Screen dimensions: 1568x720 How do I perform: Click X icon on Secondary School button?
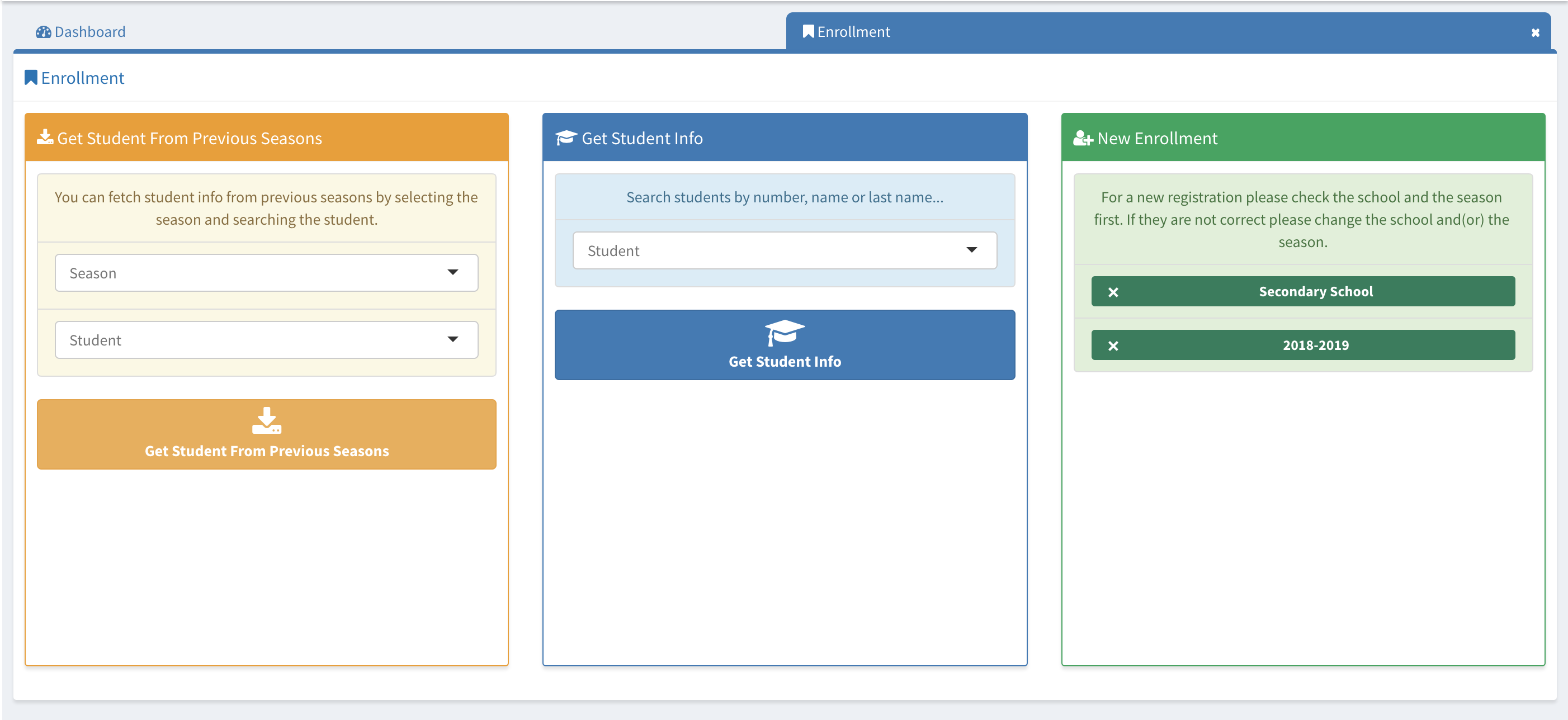pos(1113,292)
